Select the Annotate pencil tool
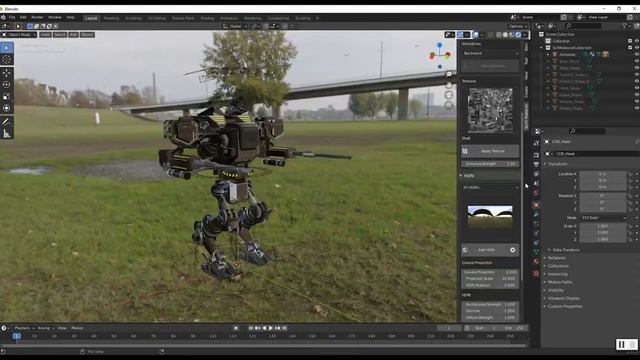 click(x=7, y=122)
